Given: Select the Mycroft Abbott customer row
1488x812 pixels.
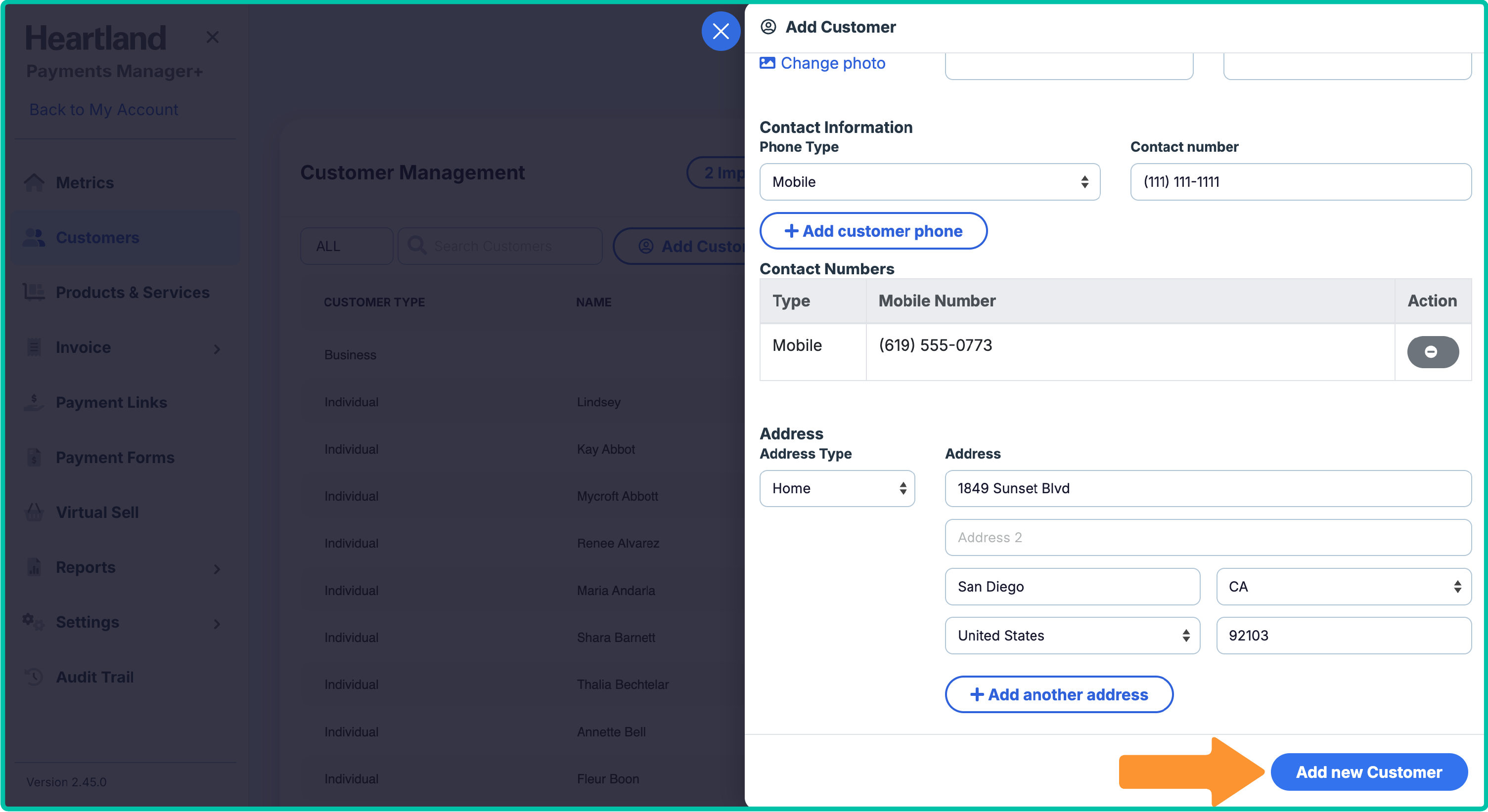Looking at the screenshot, I should coord(523,496).
